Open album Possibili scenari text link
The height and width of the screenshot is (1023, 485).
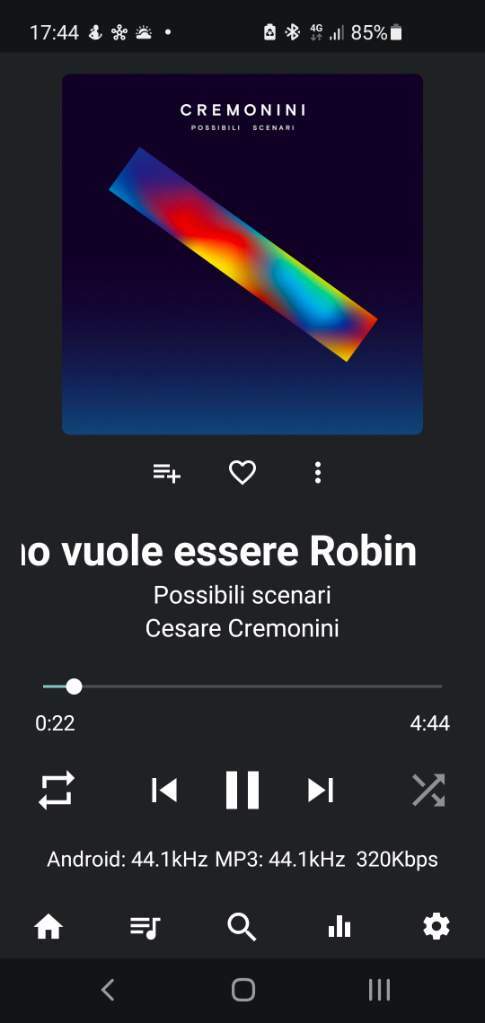click(242, 595)
